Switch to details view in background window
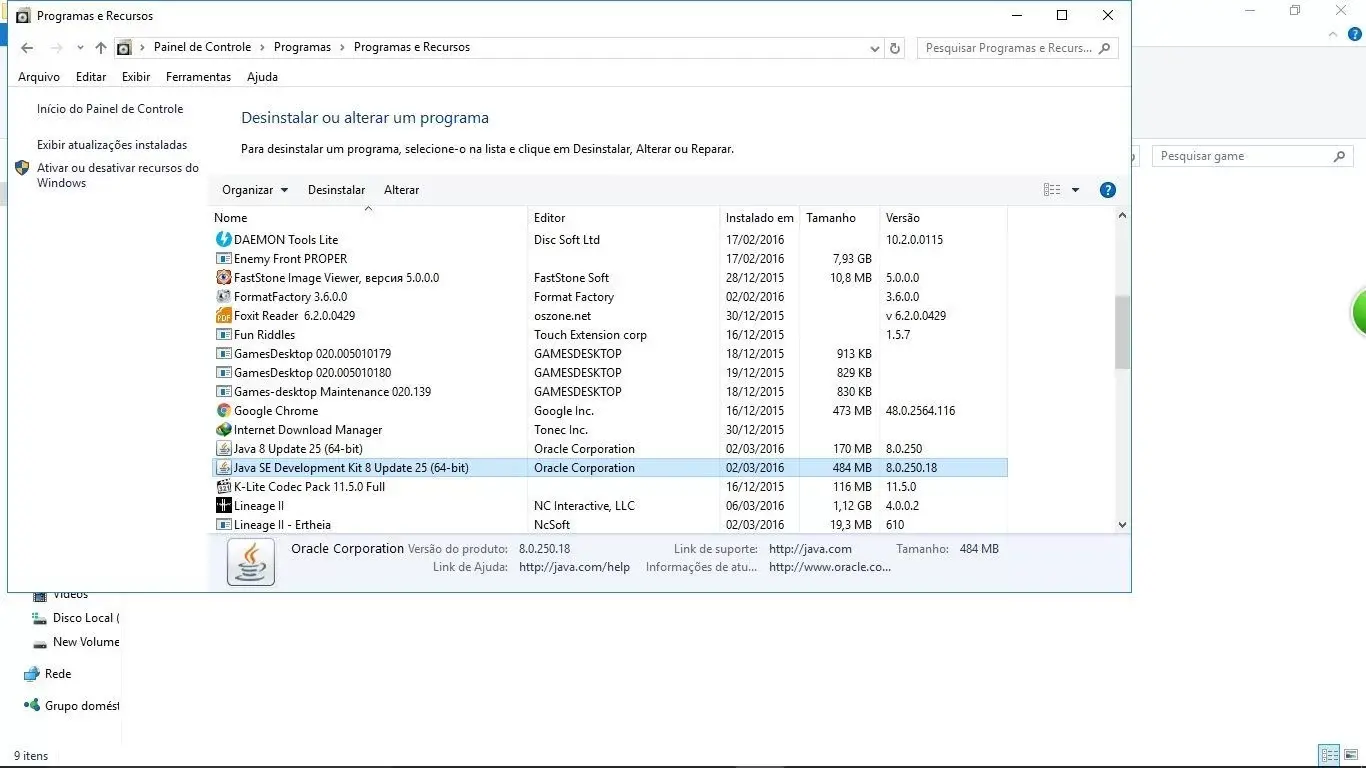 coord(1329,755)
